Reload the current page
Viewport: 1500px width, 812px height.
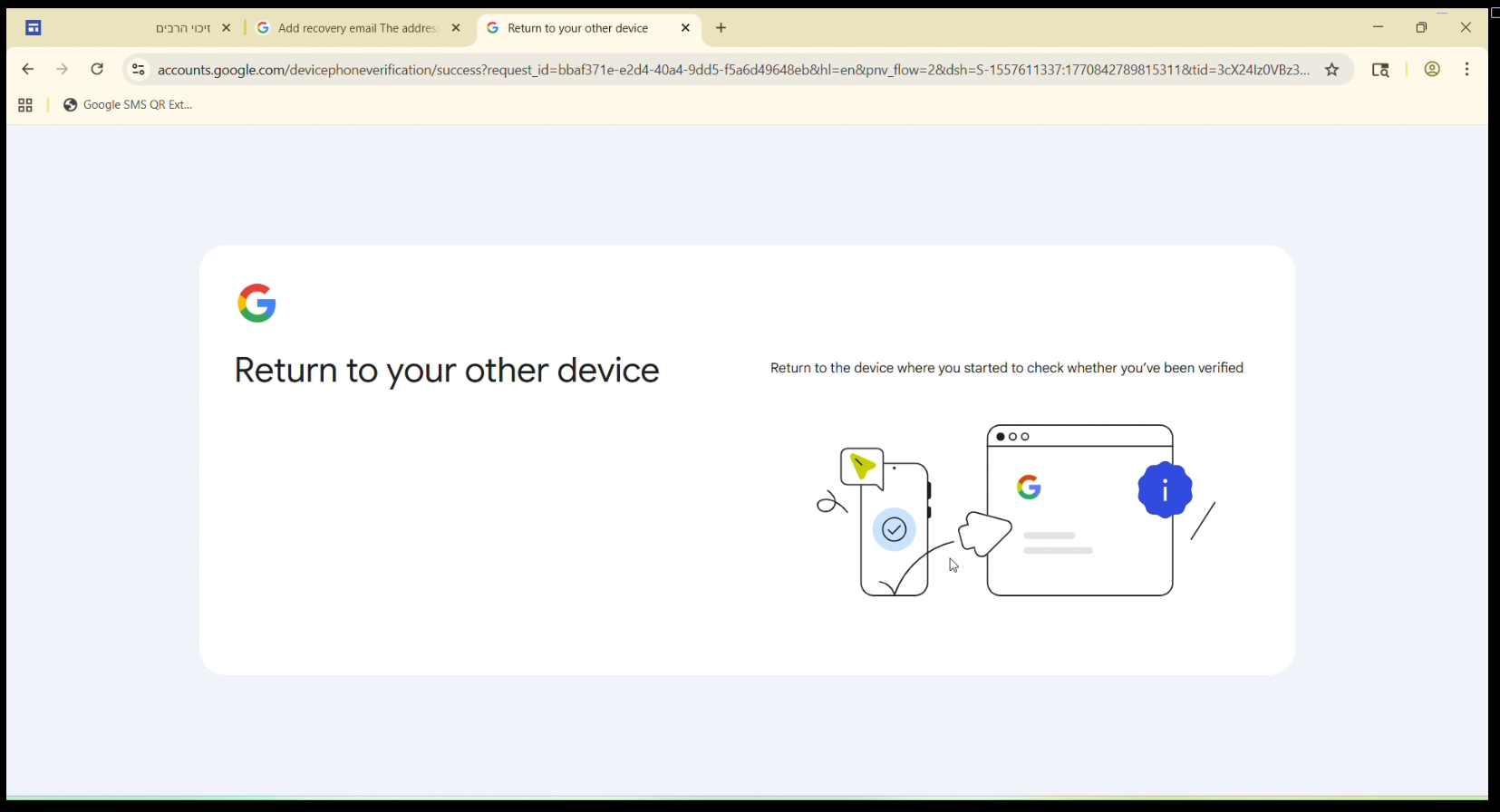(x=98, y=70)
